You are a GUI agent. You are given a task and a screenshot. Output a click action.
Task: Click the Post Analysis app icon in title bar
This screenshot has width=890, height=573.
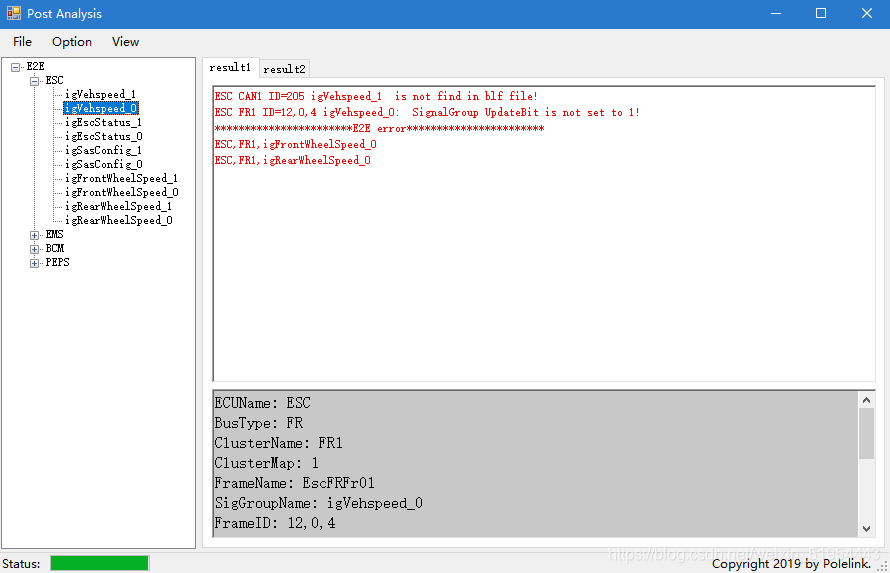pyautogui.click(x=14, y=13)
